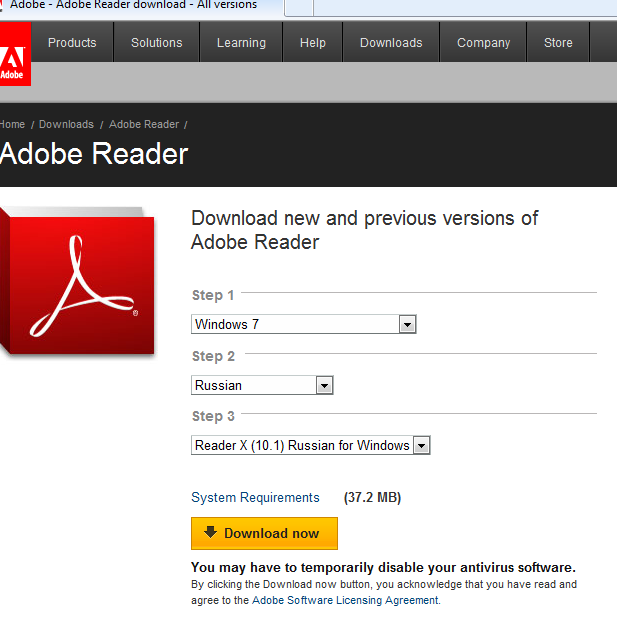Click the browser tab favicon for Adobe
Screen dimensions: 617x617
3,5
